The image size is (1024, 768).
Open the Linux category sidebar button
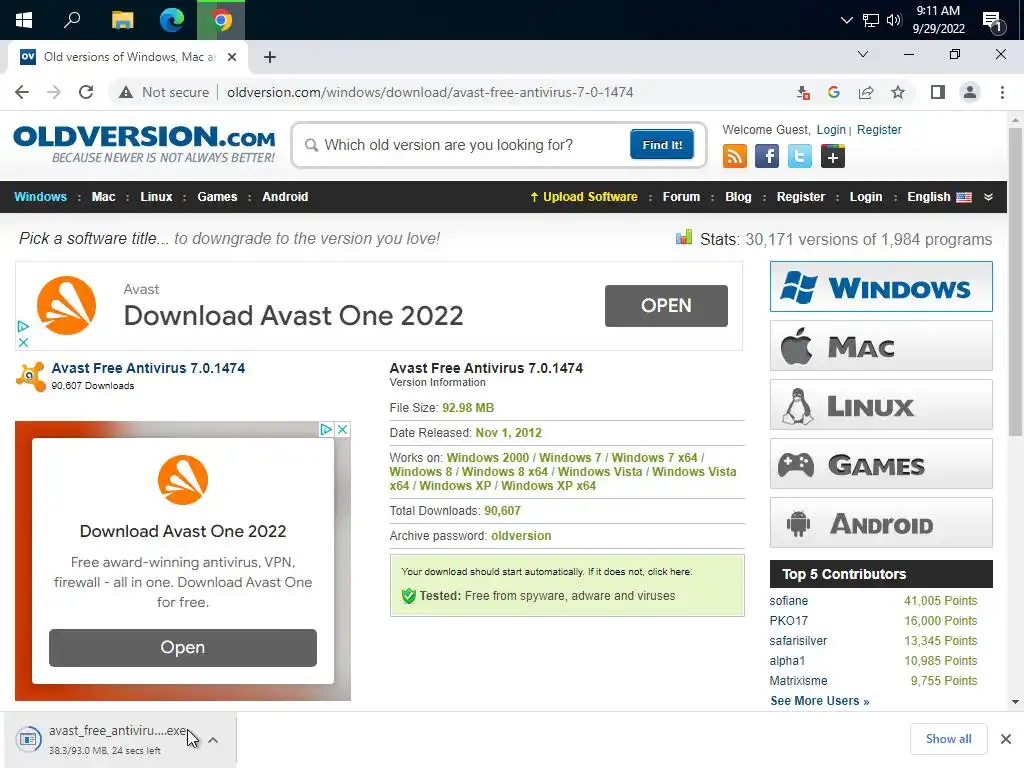(881, 404)
